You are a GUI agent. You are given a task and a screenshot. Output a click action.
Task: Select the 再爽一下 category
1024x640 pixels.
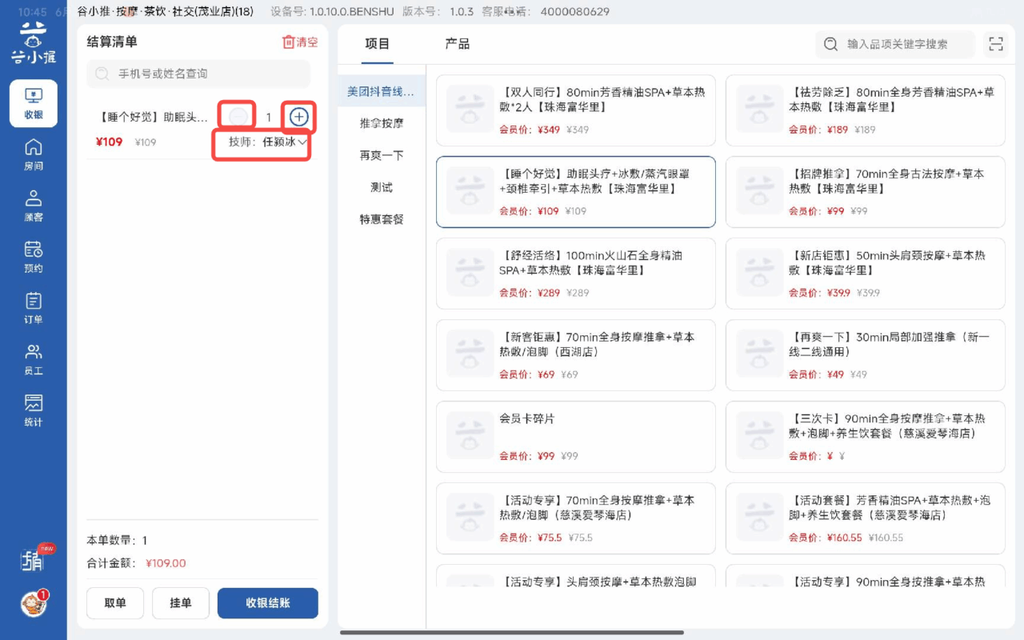381,155
